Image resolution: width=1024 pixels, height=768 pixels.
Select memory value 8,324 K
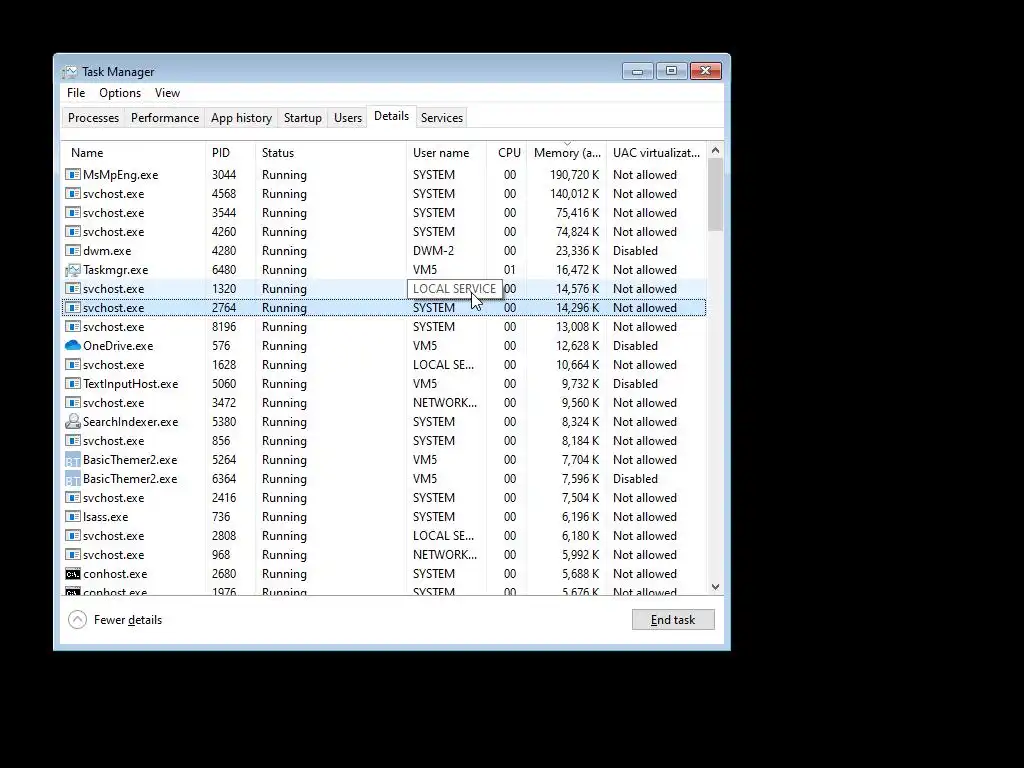581,422
